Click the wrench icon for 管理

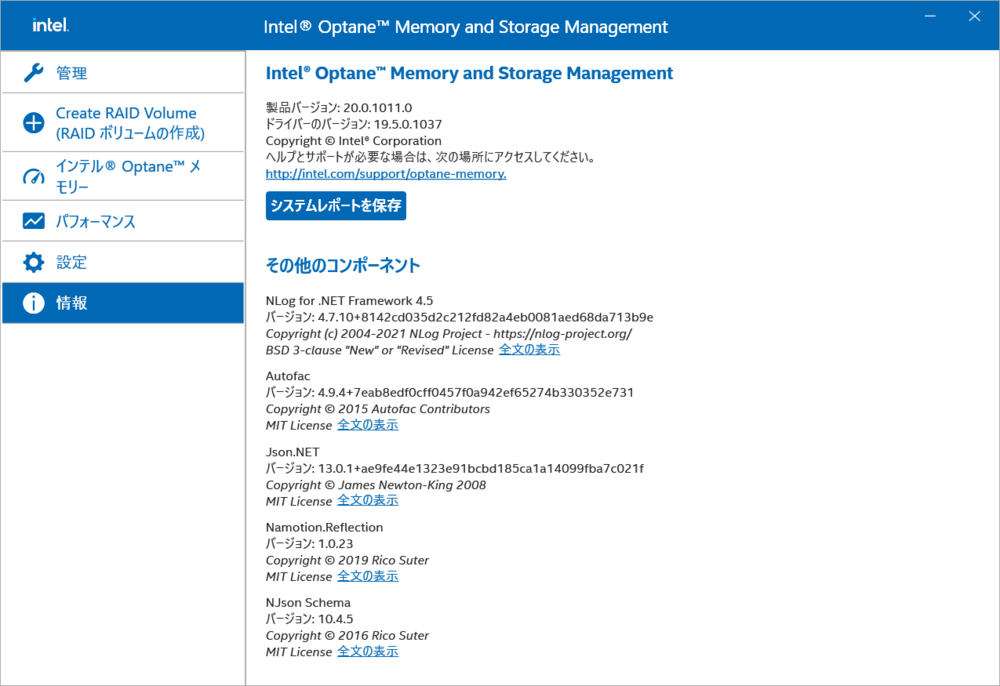[34, 73]
